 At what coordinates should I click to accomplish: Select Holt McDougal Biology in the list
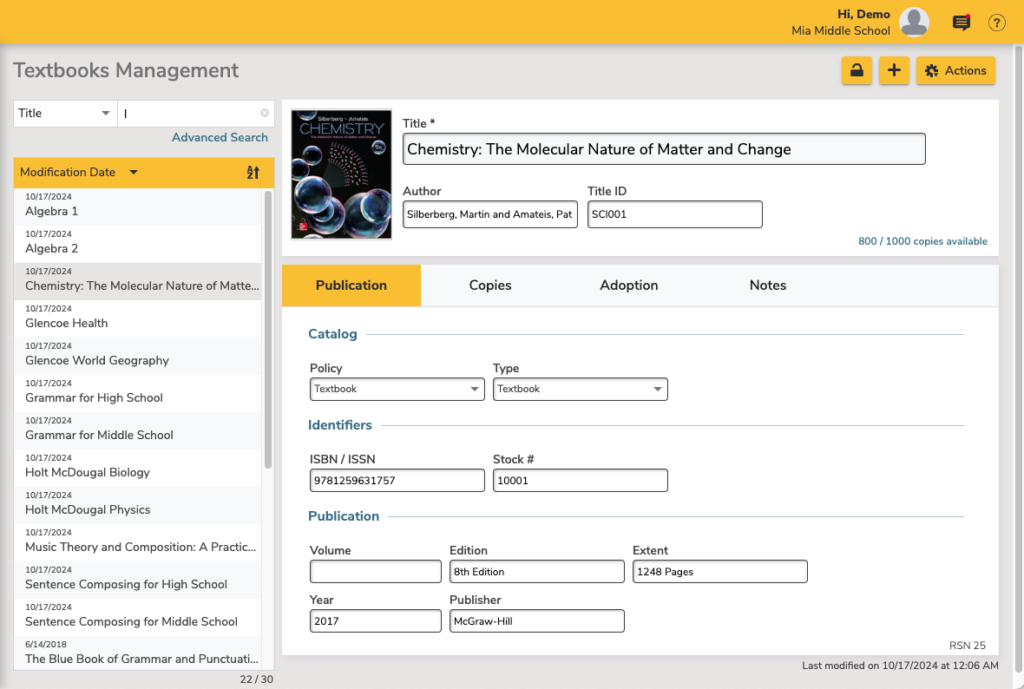pos(87,472)
